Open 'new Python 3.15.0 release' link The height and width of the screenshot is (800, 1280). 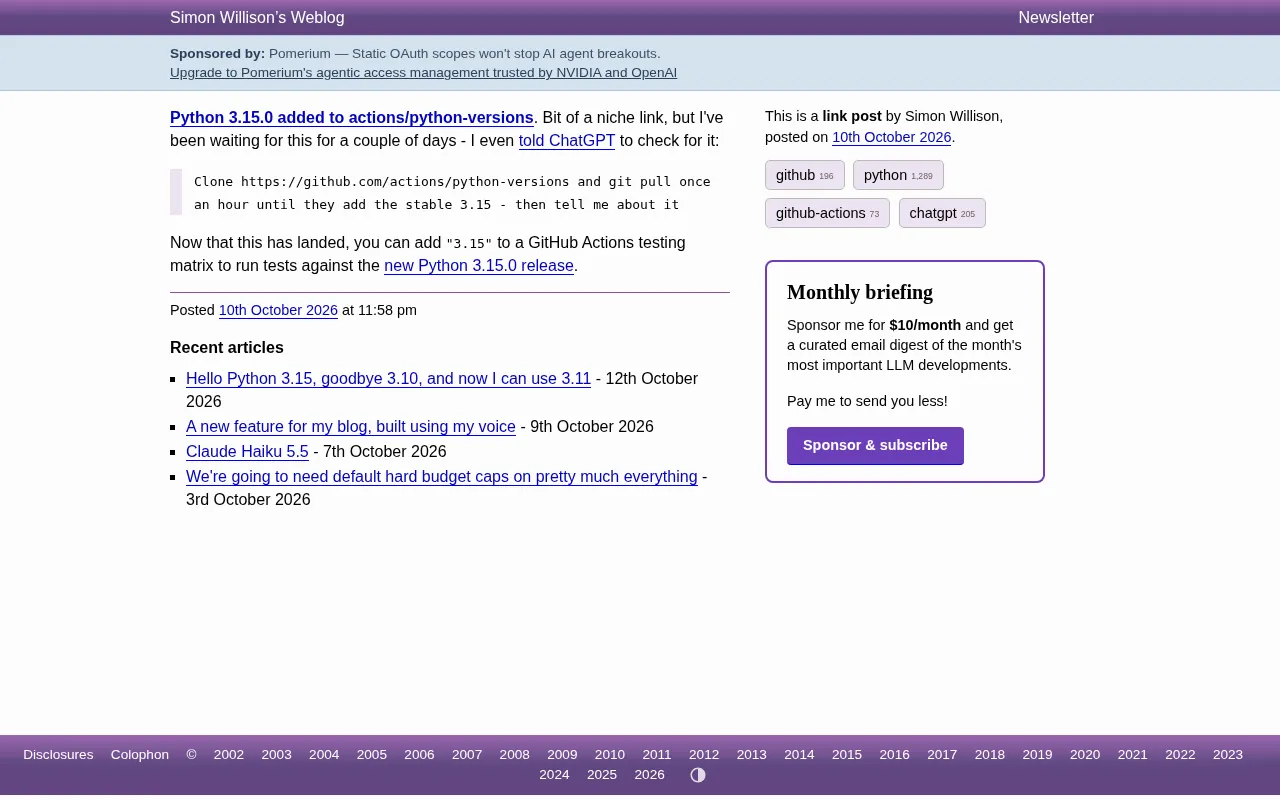(479, 266)
